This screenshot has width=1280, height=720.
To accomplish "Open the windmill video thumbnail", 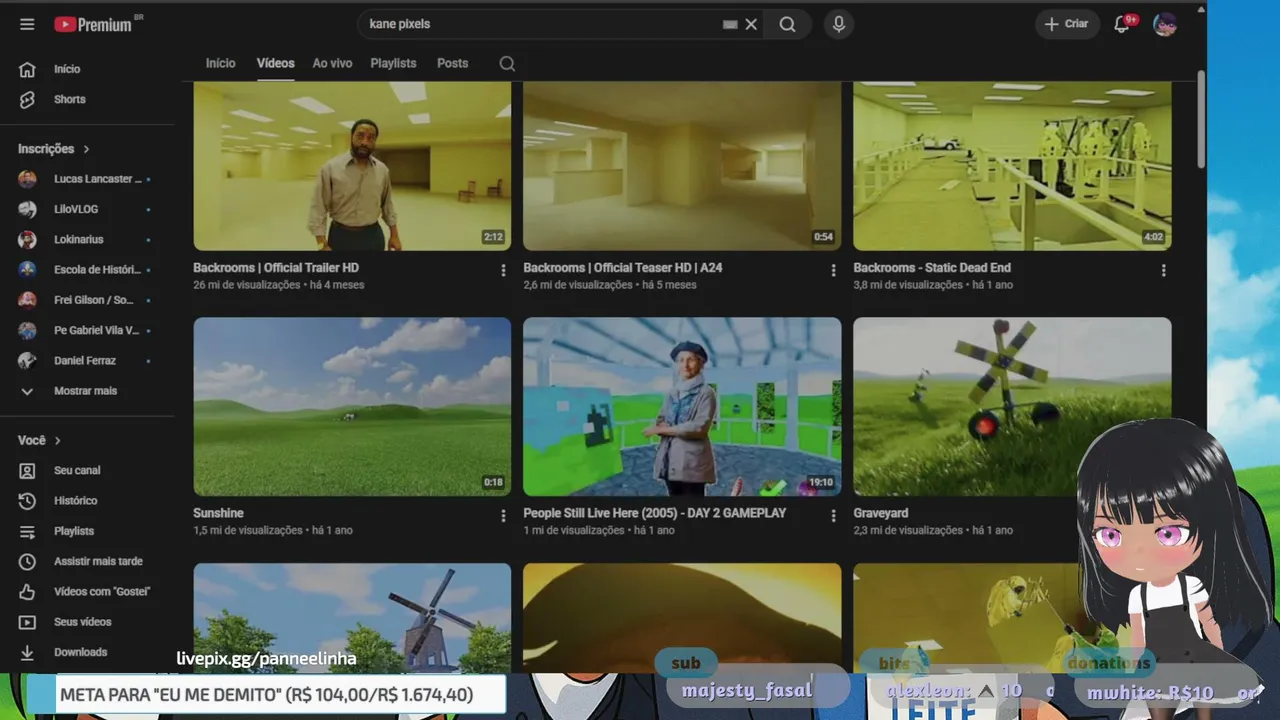I will pos(352,617).
